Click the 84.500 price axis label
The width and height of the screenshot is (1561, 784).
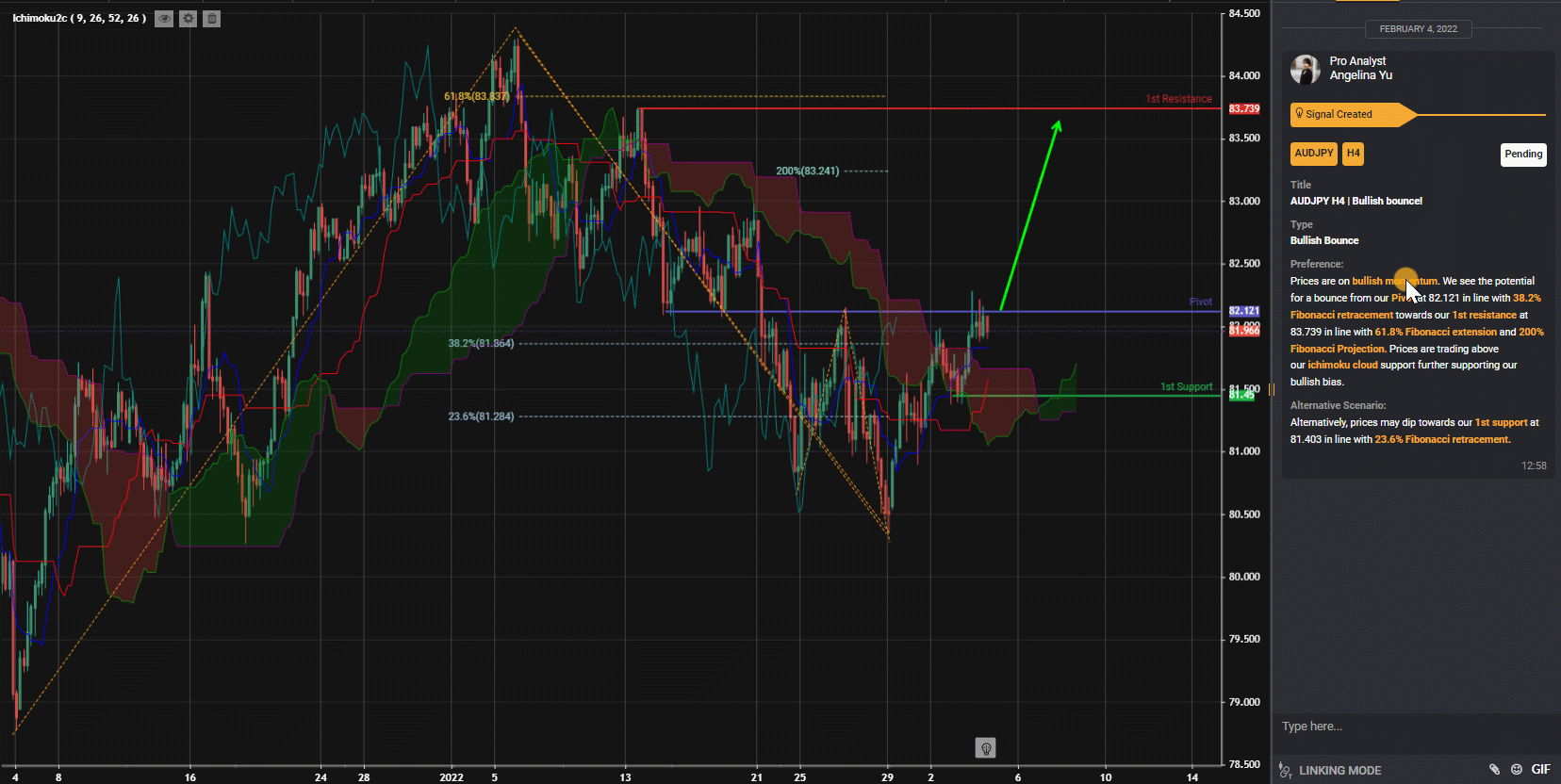[1244, 14]
